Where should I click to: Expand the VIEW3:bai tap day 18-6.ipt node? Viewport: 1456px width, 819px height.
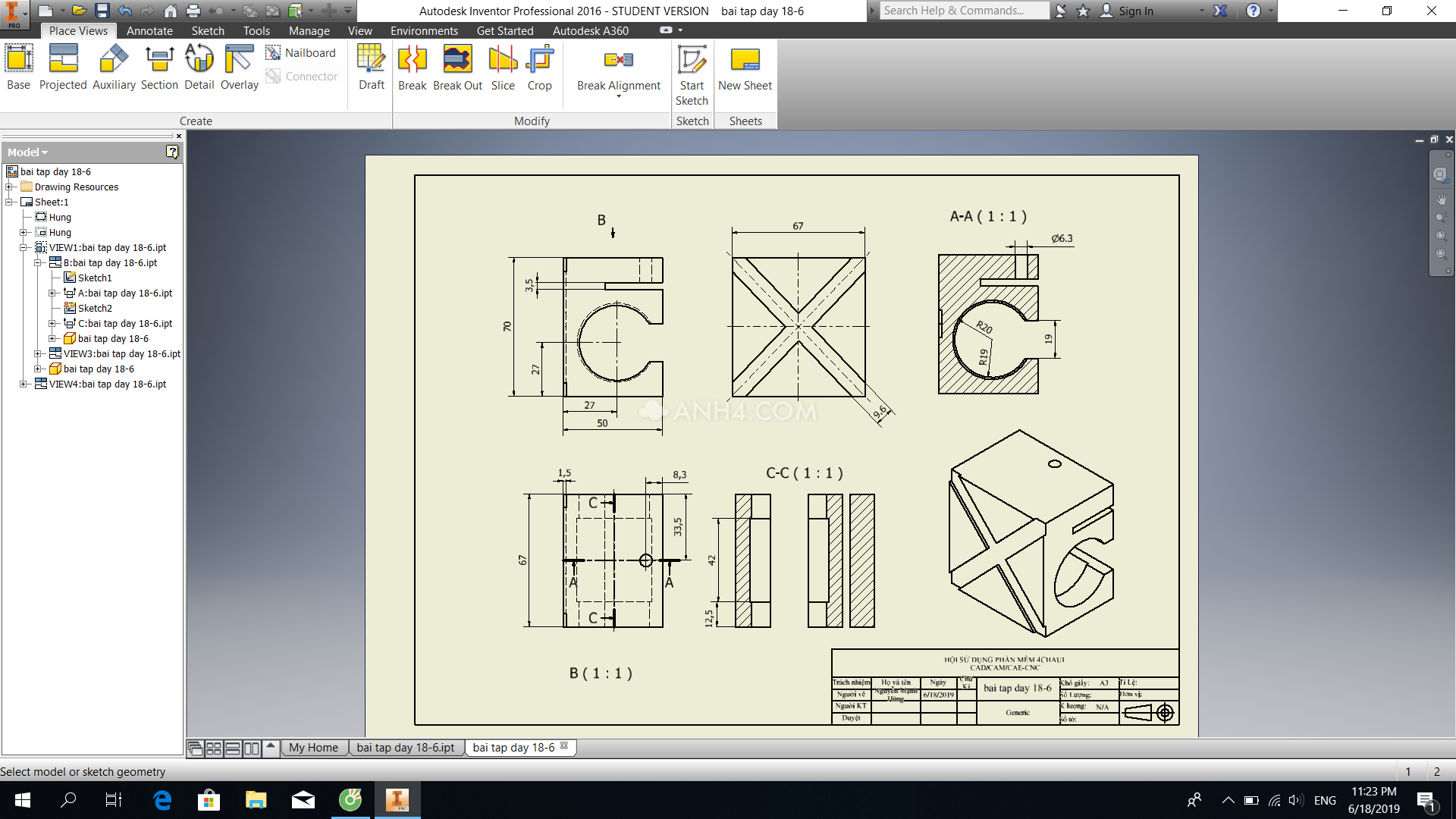pos(38,353)
